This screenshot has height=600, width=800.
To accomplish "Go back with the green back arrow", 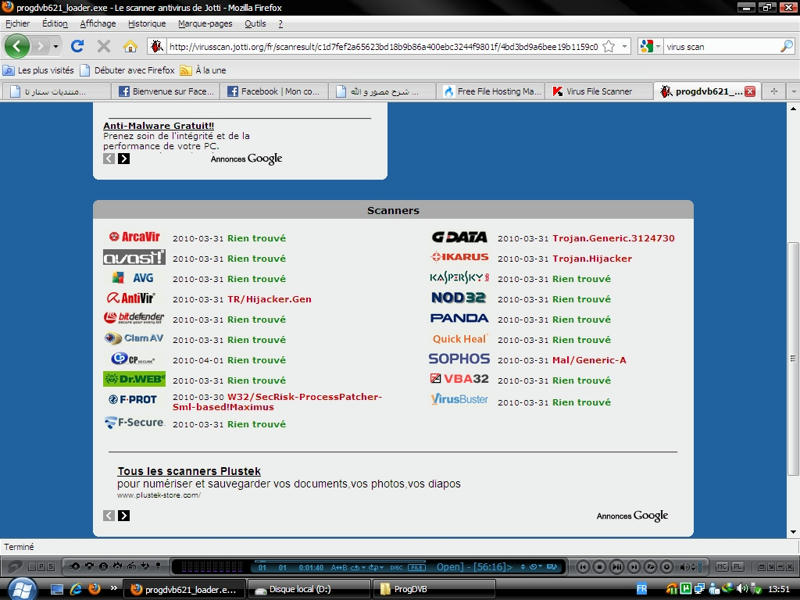I will click(17, 46).
